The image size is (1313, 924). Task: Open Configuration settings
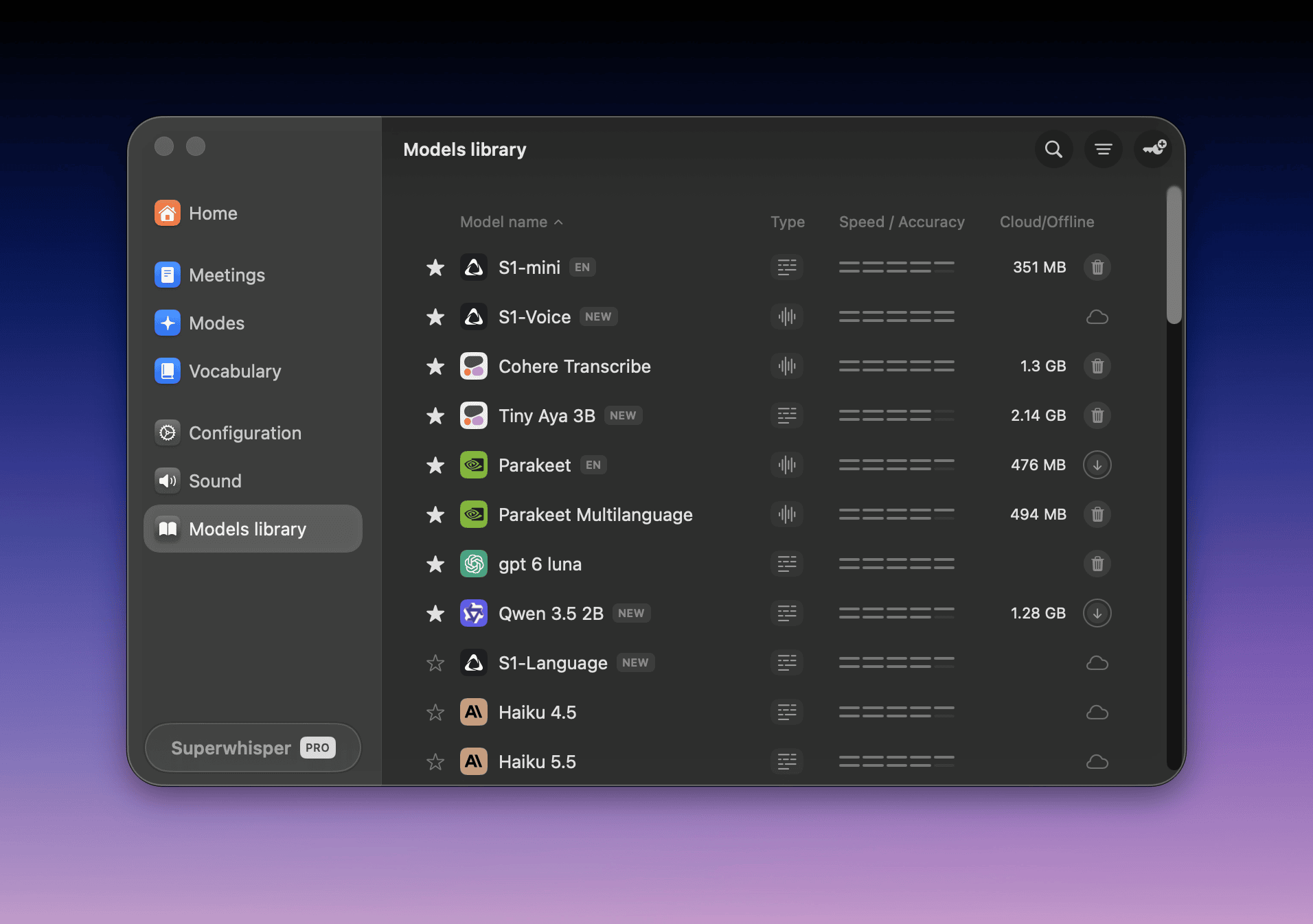[253, 433]
